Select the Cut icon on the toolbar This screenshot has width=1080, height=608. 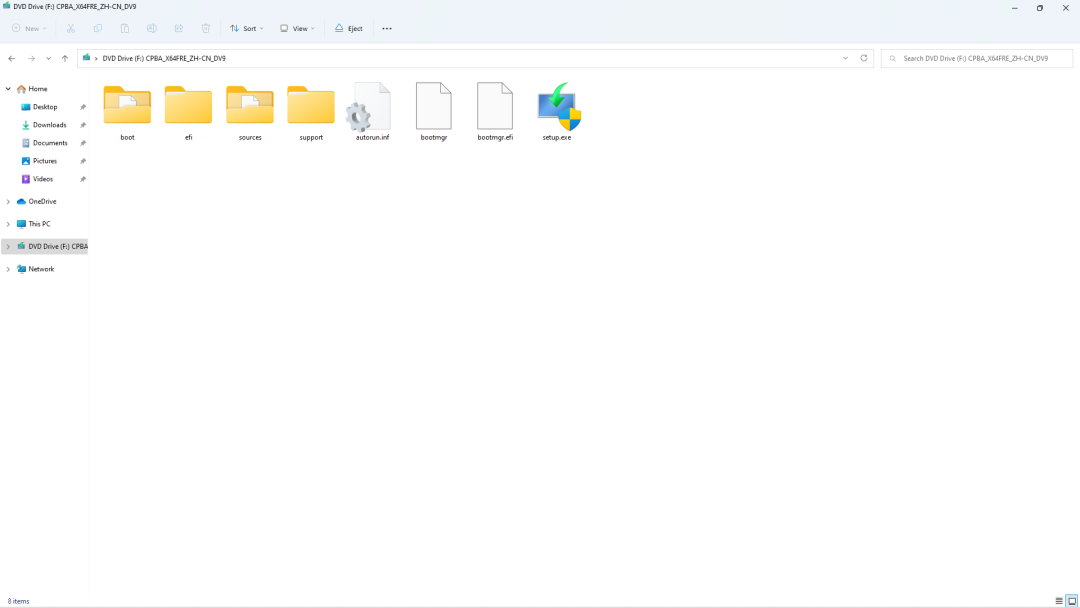tap(70, 28)
